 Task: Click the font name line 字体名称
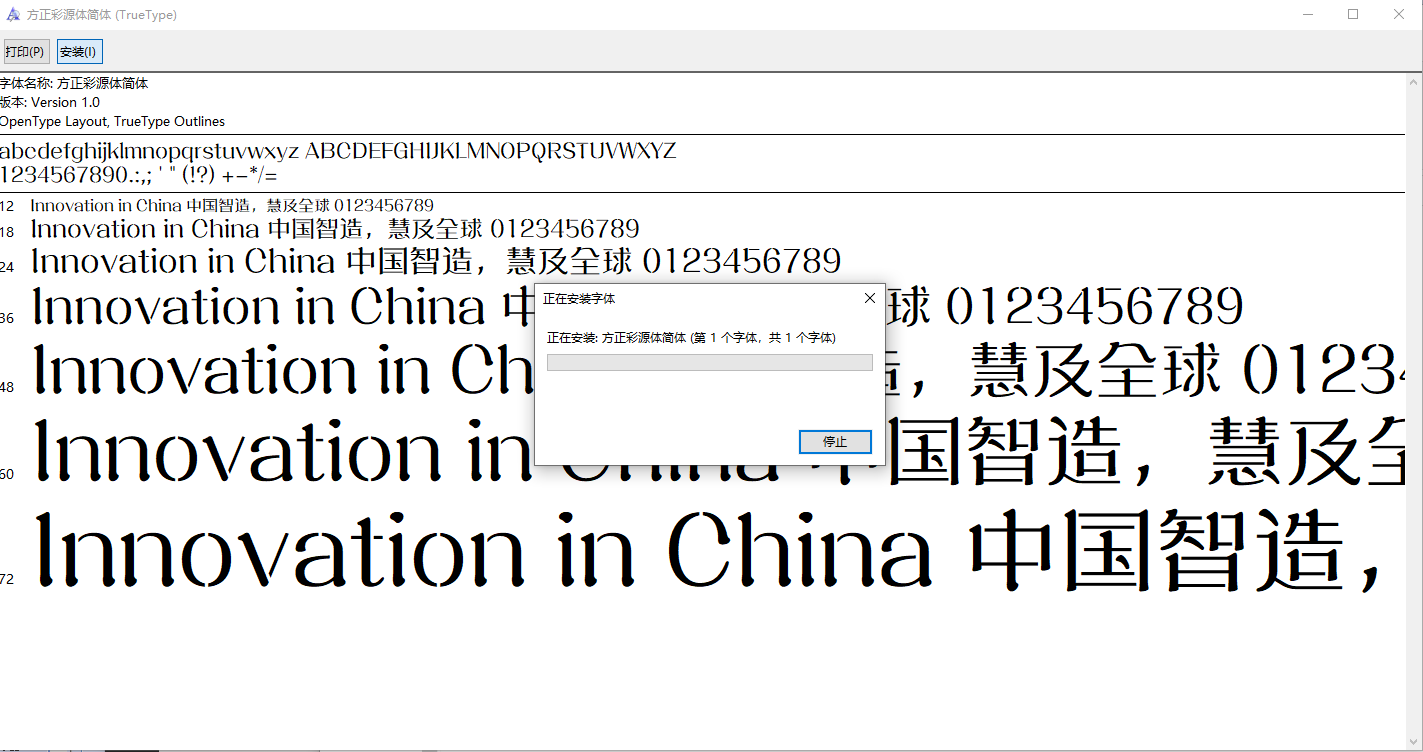click(74, 83)
